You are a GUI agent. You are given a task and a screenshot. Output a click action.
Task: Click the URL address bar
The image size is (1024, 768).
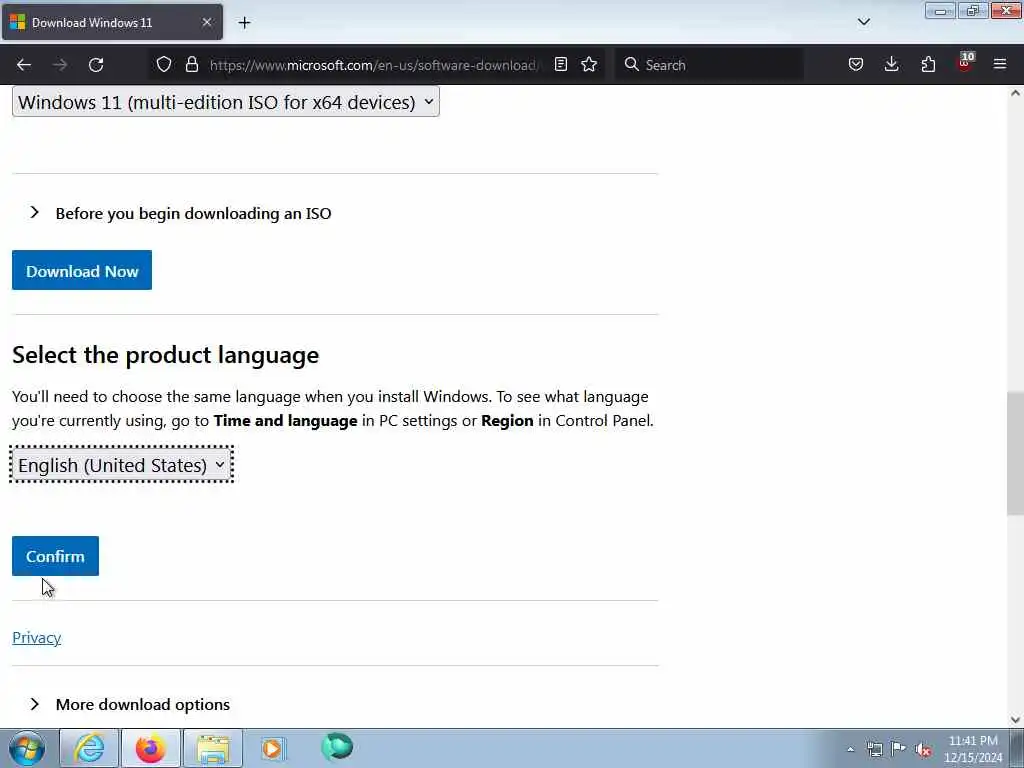[x=372, y=65]
